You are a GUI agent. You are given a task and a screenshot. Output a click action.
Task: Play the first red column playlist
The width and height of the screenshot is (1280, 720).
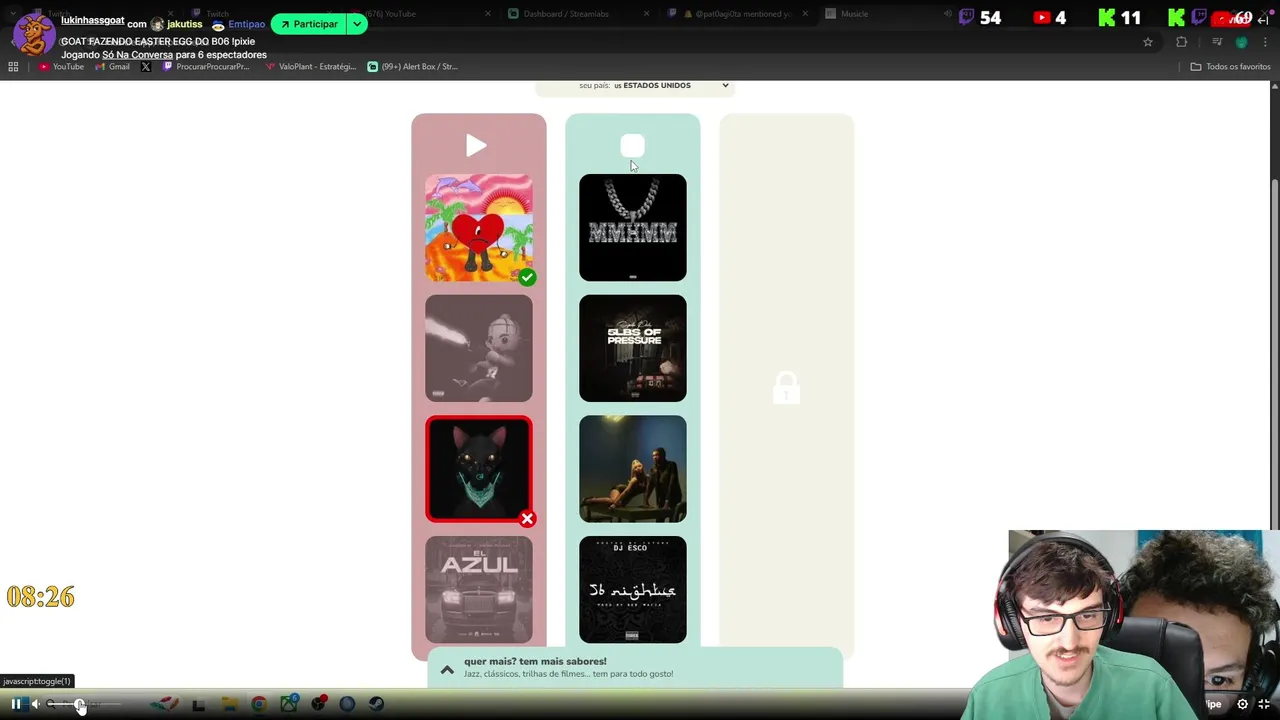(476, 146)
